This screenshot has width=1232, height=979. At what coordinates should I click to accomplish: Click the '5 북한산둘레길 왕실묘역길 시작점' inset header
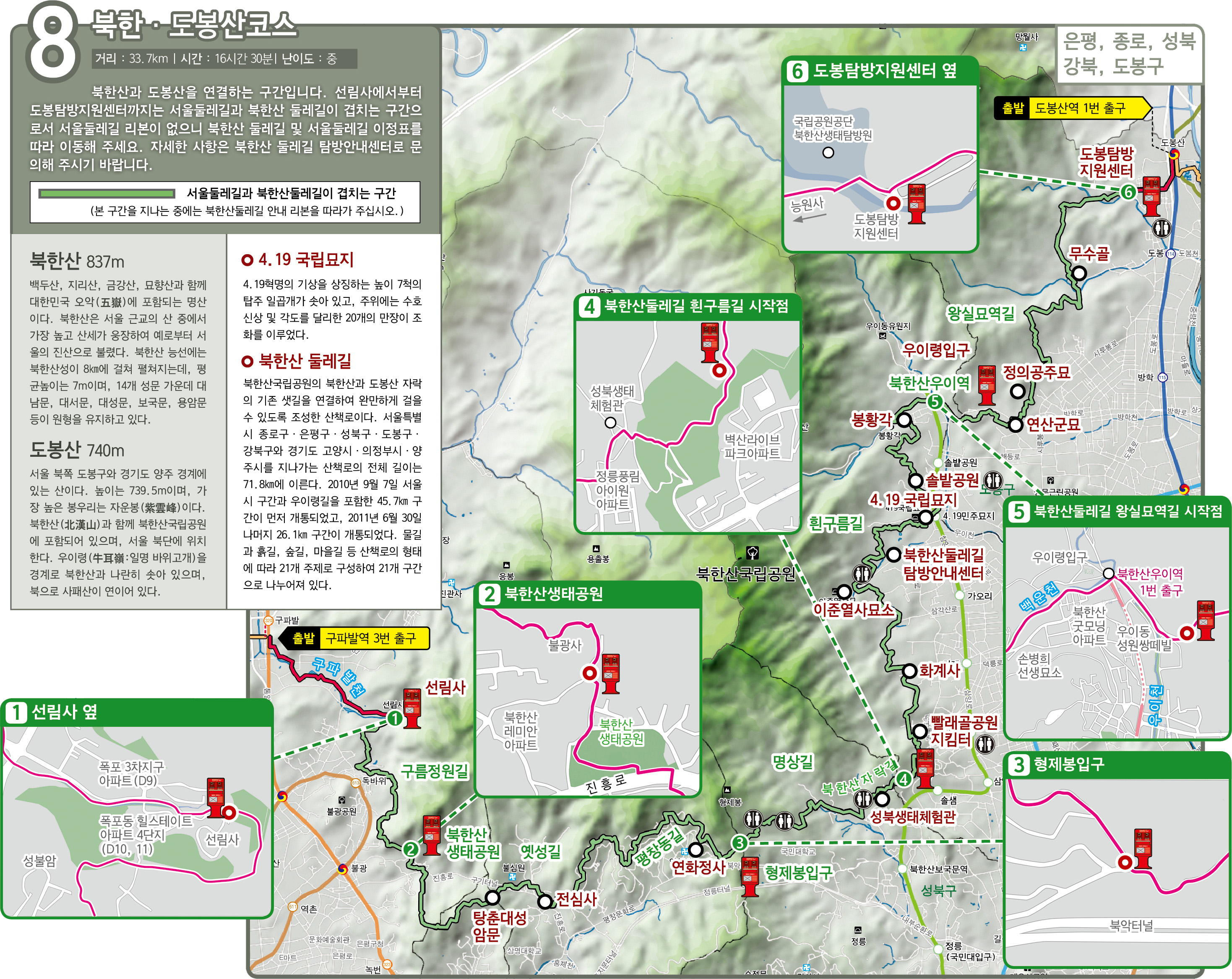[1117, 511]
